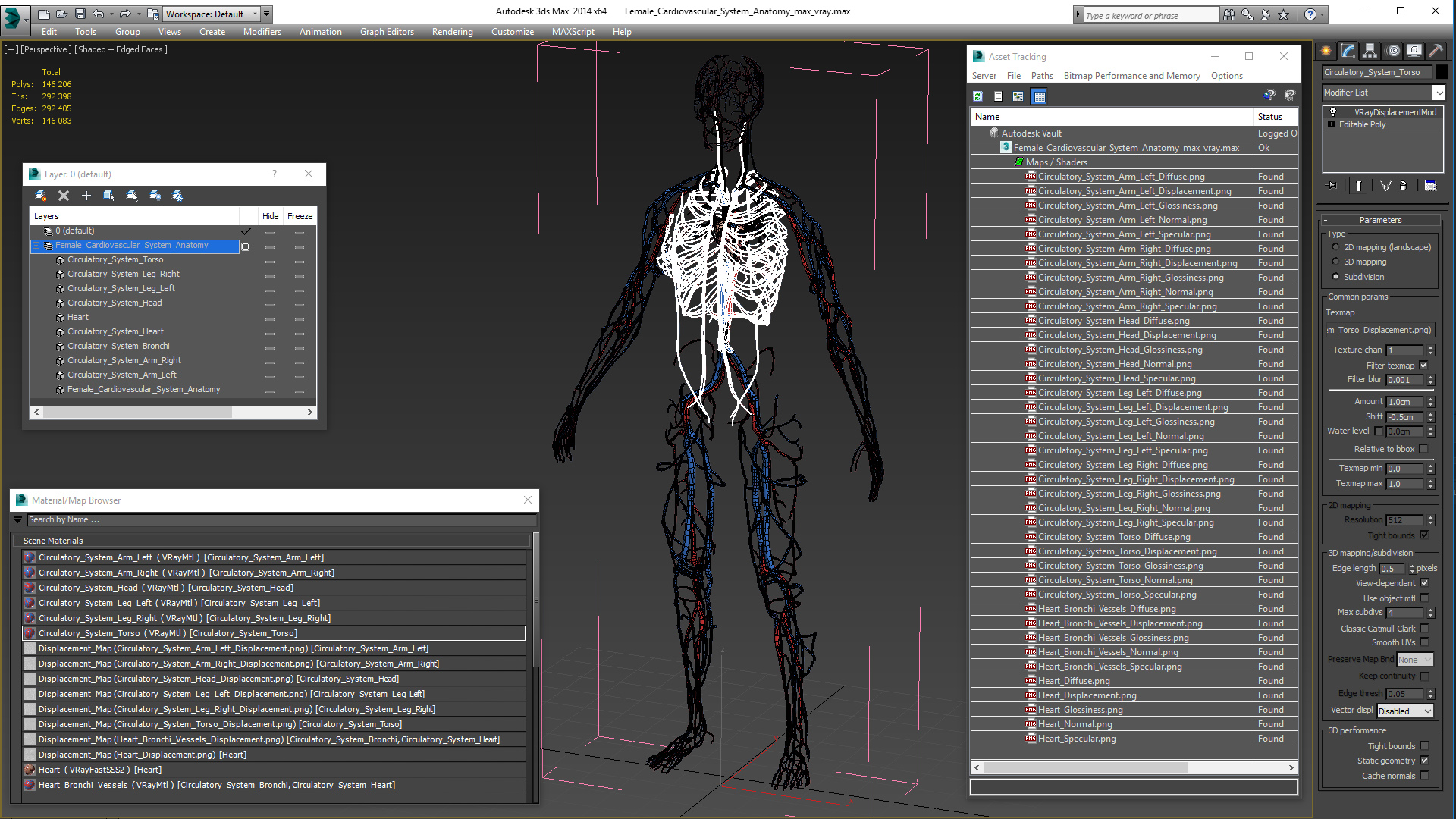Toggle the View-dependent checkbox
The image size is (1456, 819).
click(x=1424, y=583)
